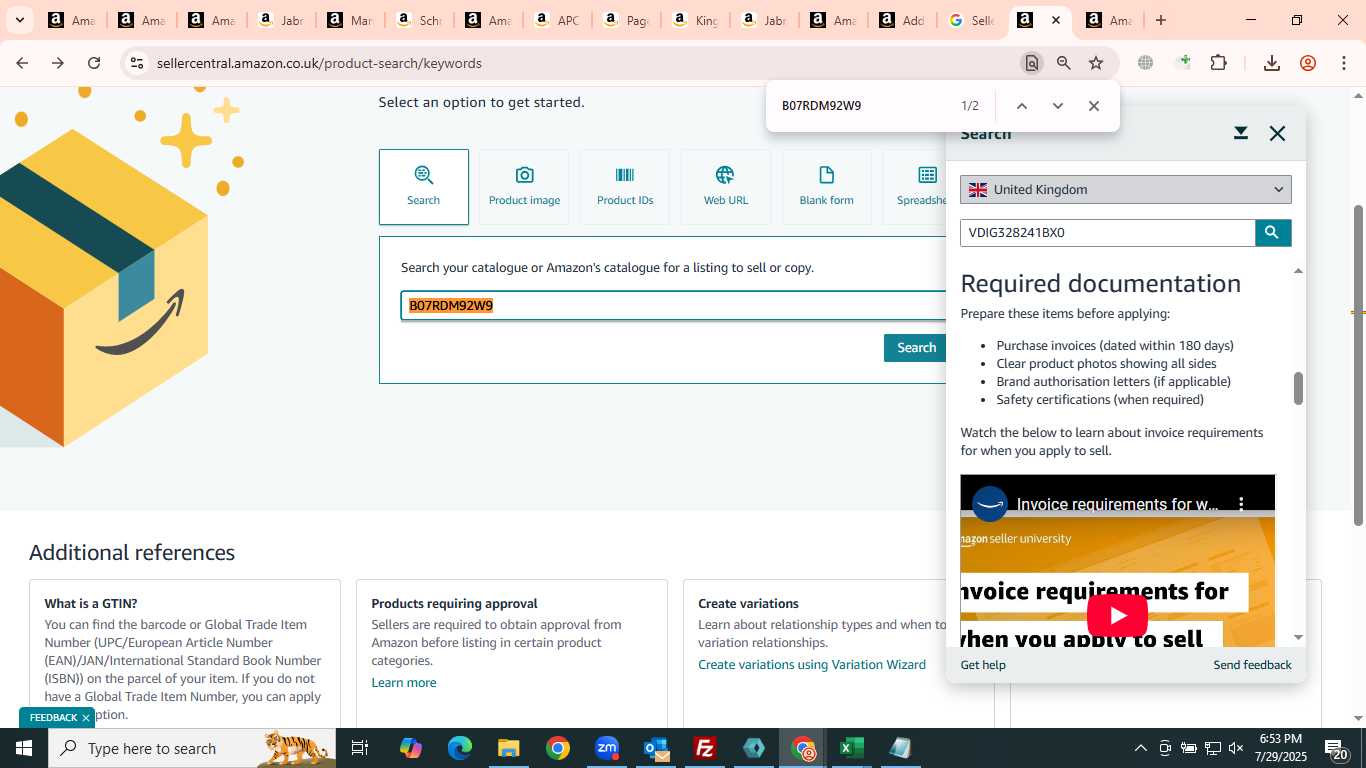1366x768 pixels.
Task: Close the Search help side panel
Action: click(x=1277, y=133)
